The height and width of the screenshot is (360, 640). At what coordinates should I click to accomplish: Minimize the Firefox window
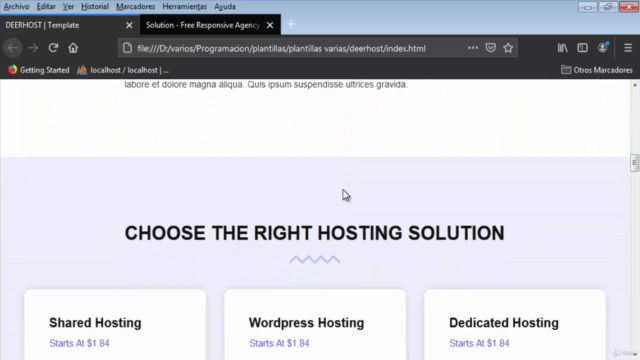(x=587, y=7)
